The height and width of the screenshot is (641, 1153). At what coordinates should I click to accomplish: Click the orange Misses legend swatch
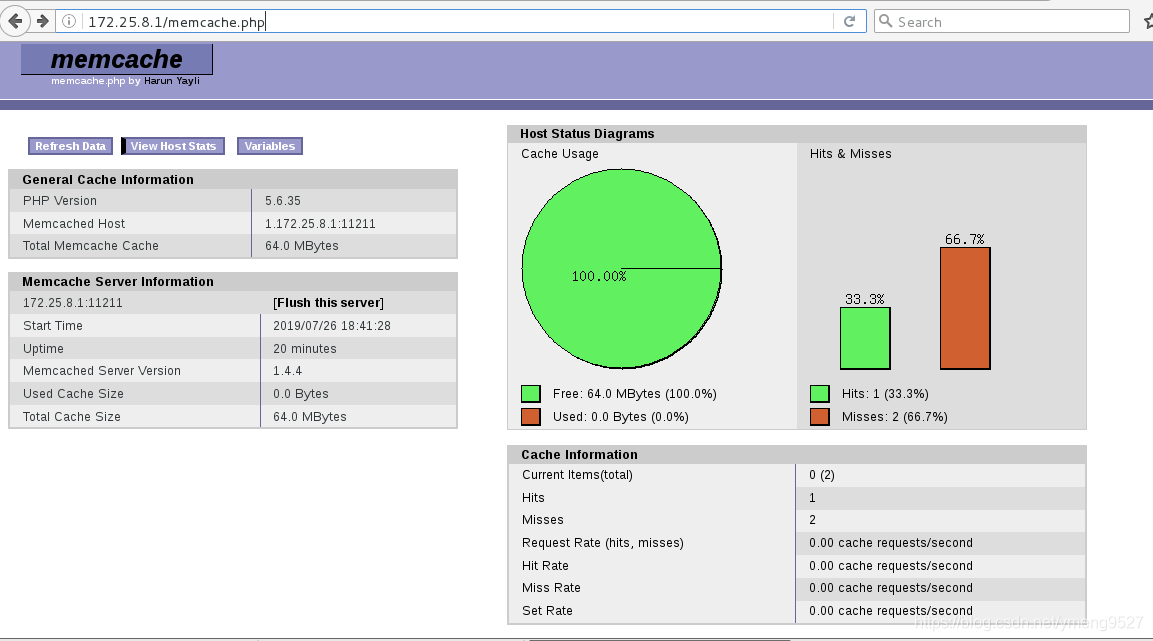[x=819, y=417]
